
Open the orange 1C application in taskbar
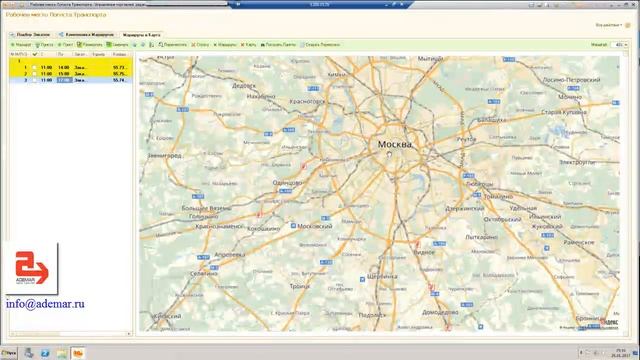coord(78,353)
